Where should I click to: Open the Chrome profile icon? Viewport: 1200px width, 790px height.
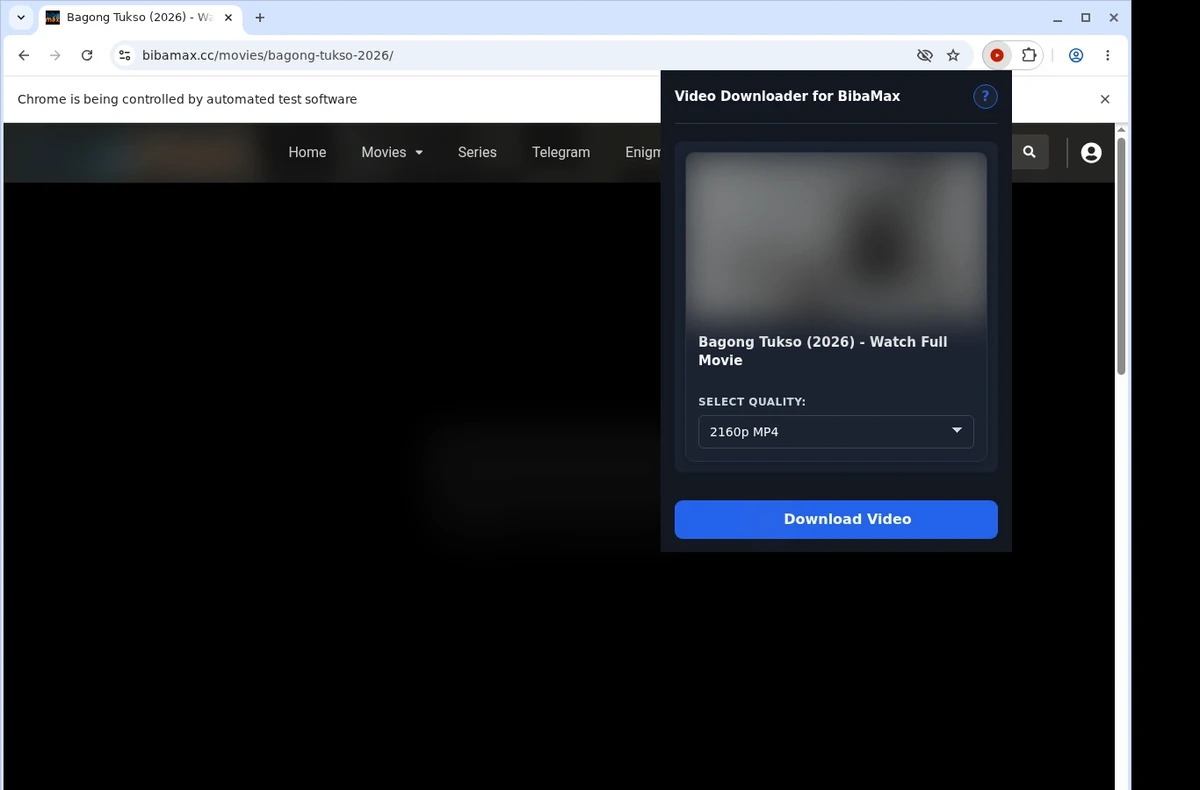pyautogui.click(x=1076, y=56)
